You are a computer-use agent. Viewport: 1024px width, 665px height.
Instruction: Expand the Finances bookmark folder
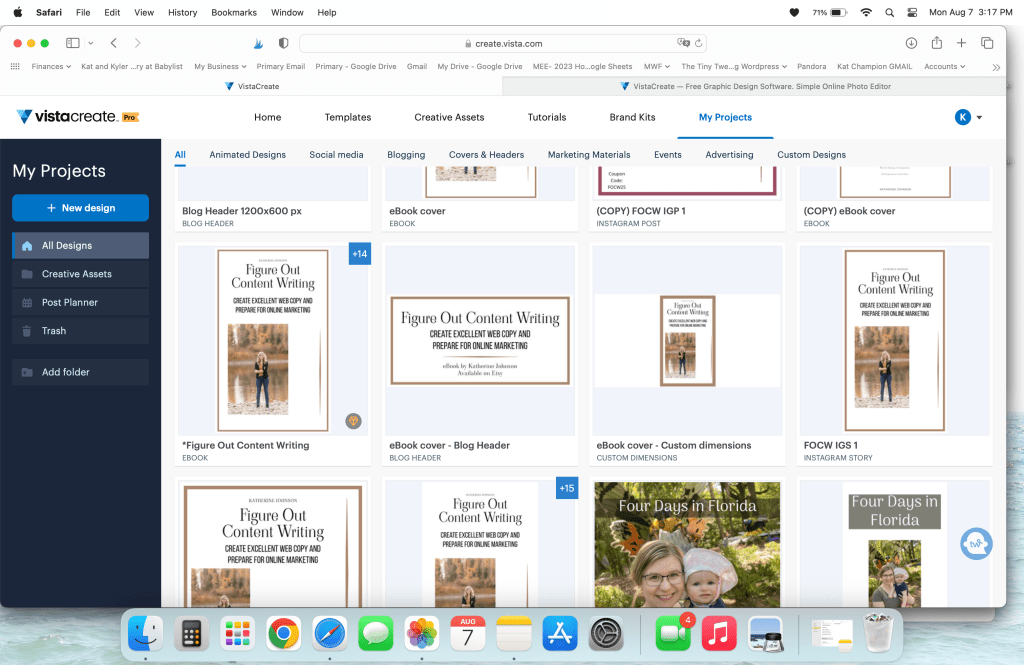coord(51,67)
